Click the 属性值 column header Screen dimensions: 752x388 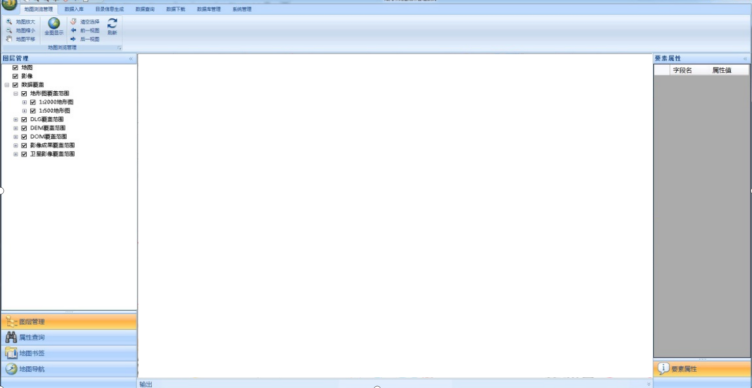point(722,70)
